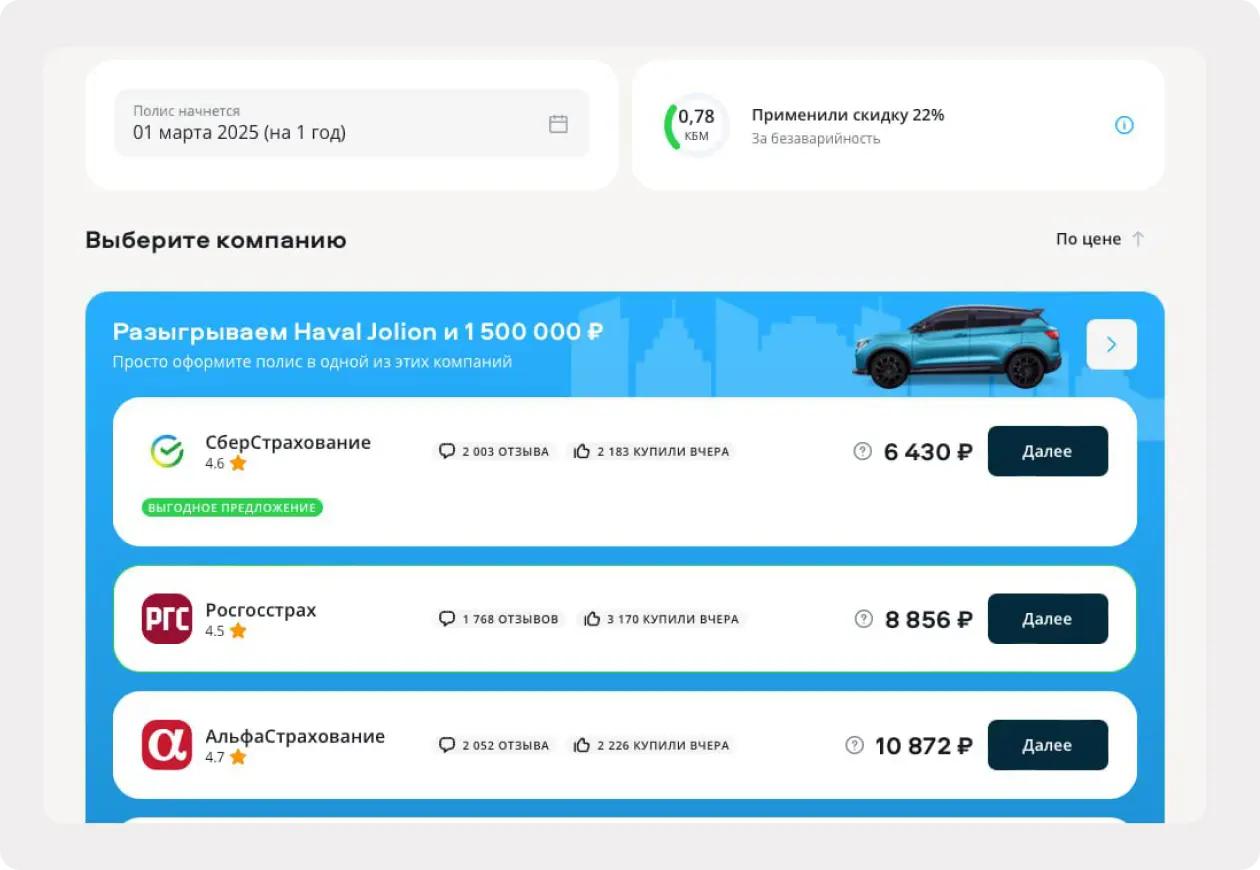Click the blue info icon beside discount
This screenshot has width=1260, height=870.
click(1124, 125)
